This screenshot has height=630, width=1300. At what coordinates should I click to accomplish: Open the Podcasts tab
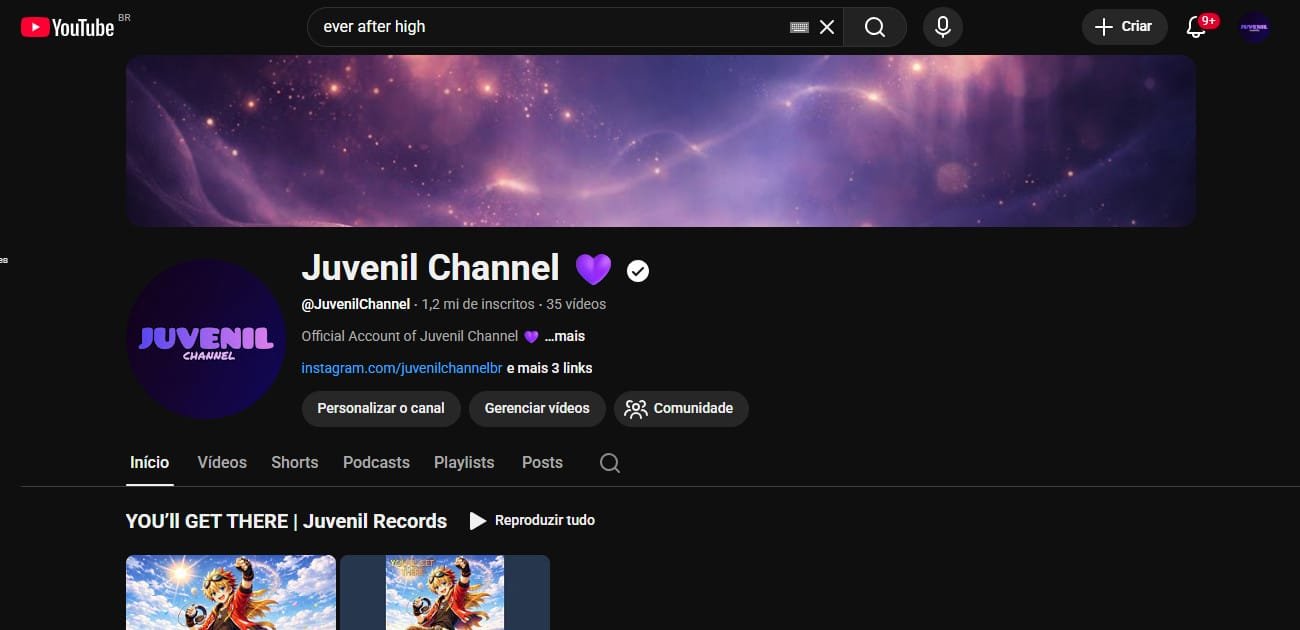(376, 462)
